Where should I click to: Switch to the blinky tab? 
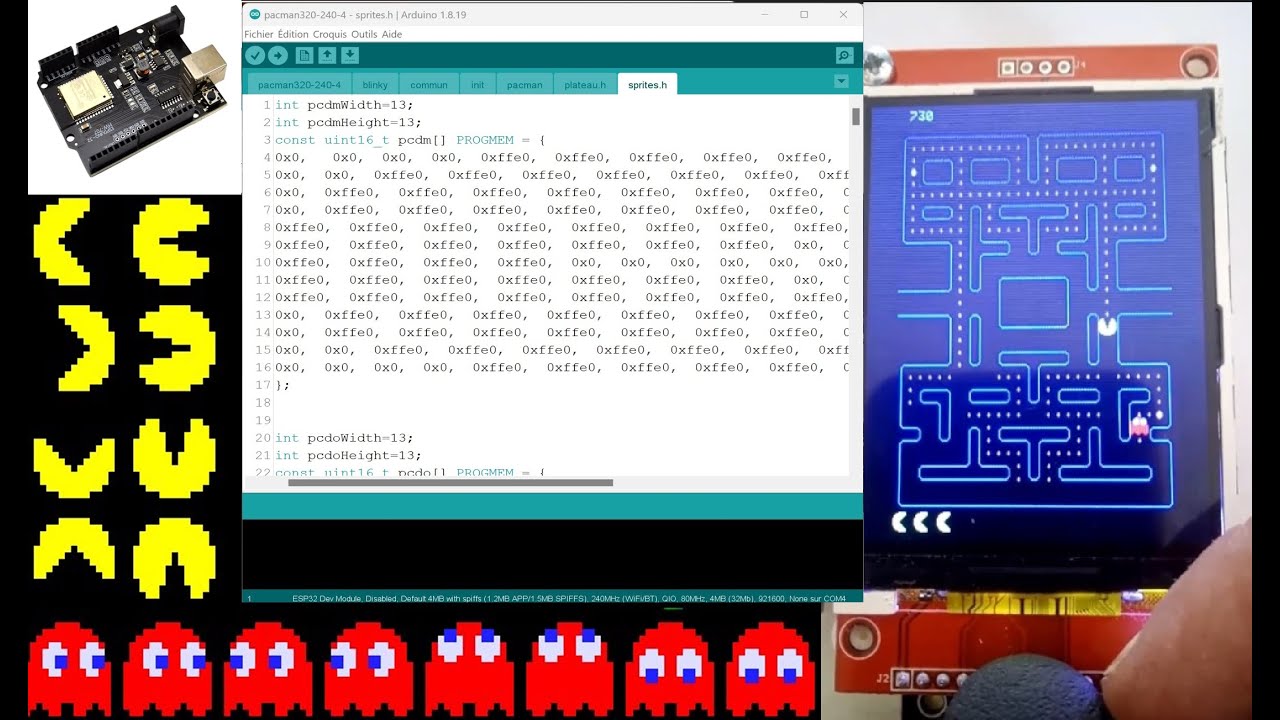tap(375, 85)
